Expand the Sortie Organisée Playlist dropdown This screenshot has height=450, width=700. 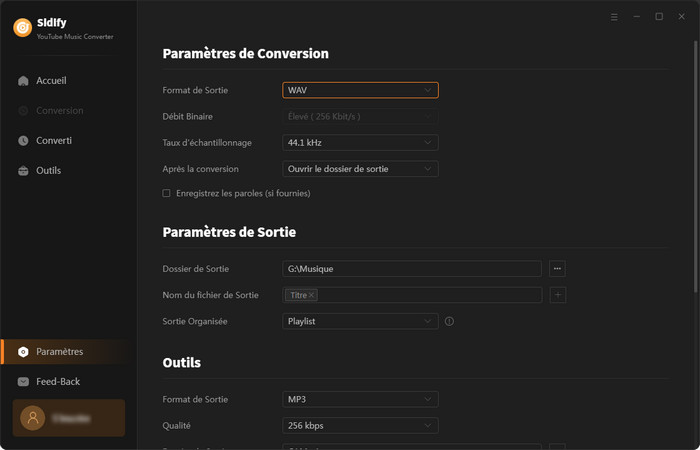tap(360, 321)
